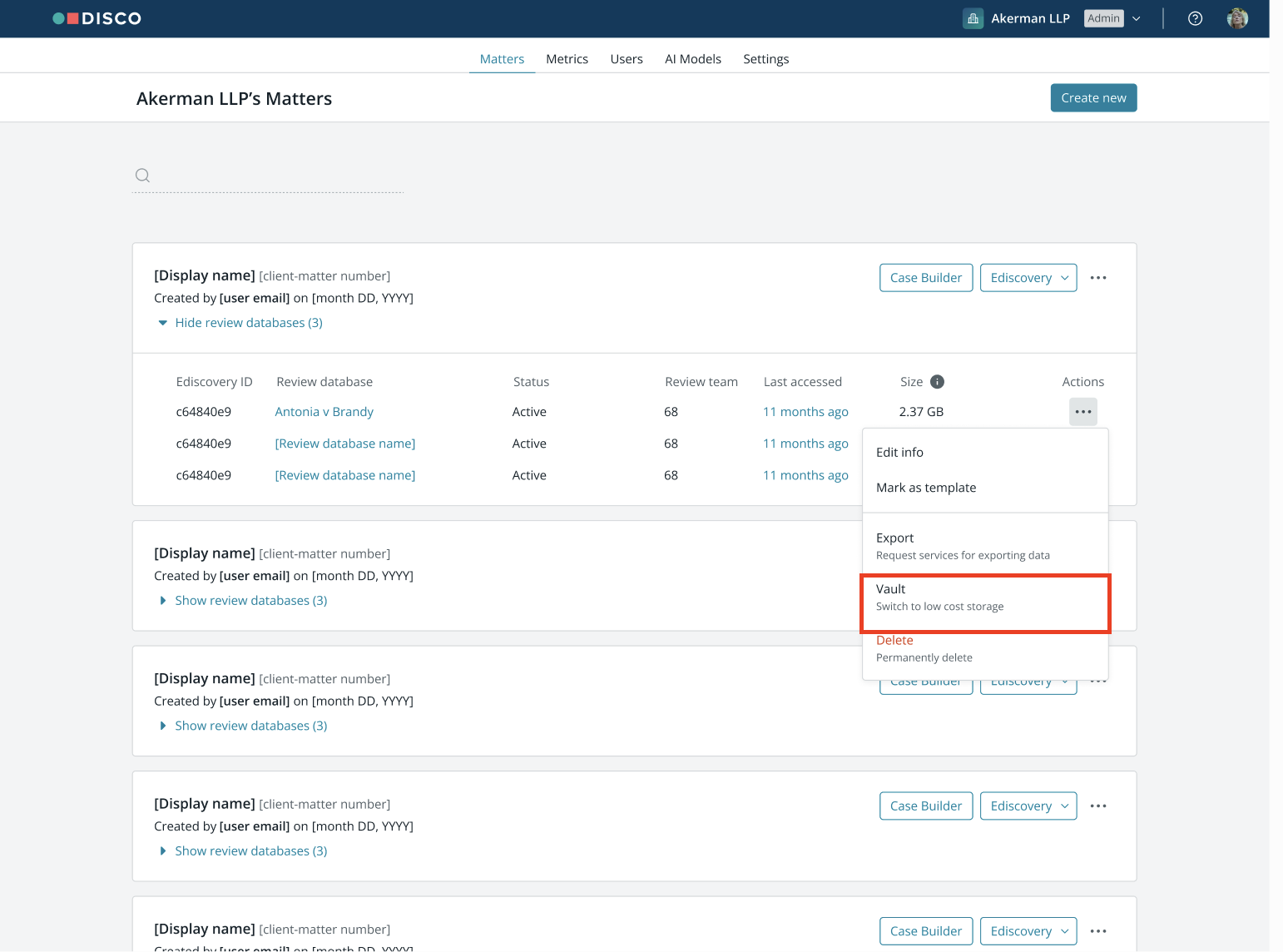Image resolution: width=1283 pixels, height=952 pixels.
Task: Expand Show review databases in the second matter card
Action: pos(243,601)
